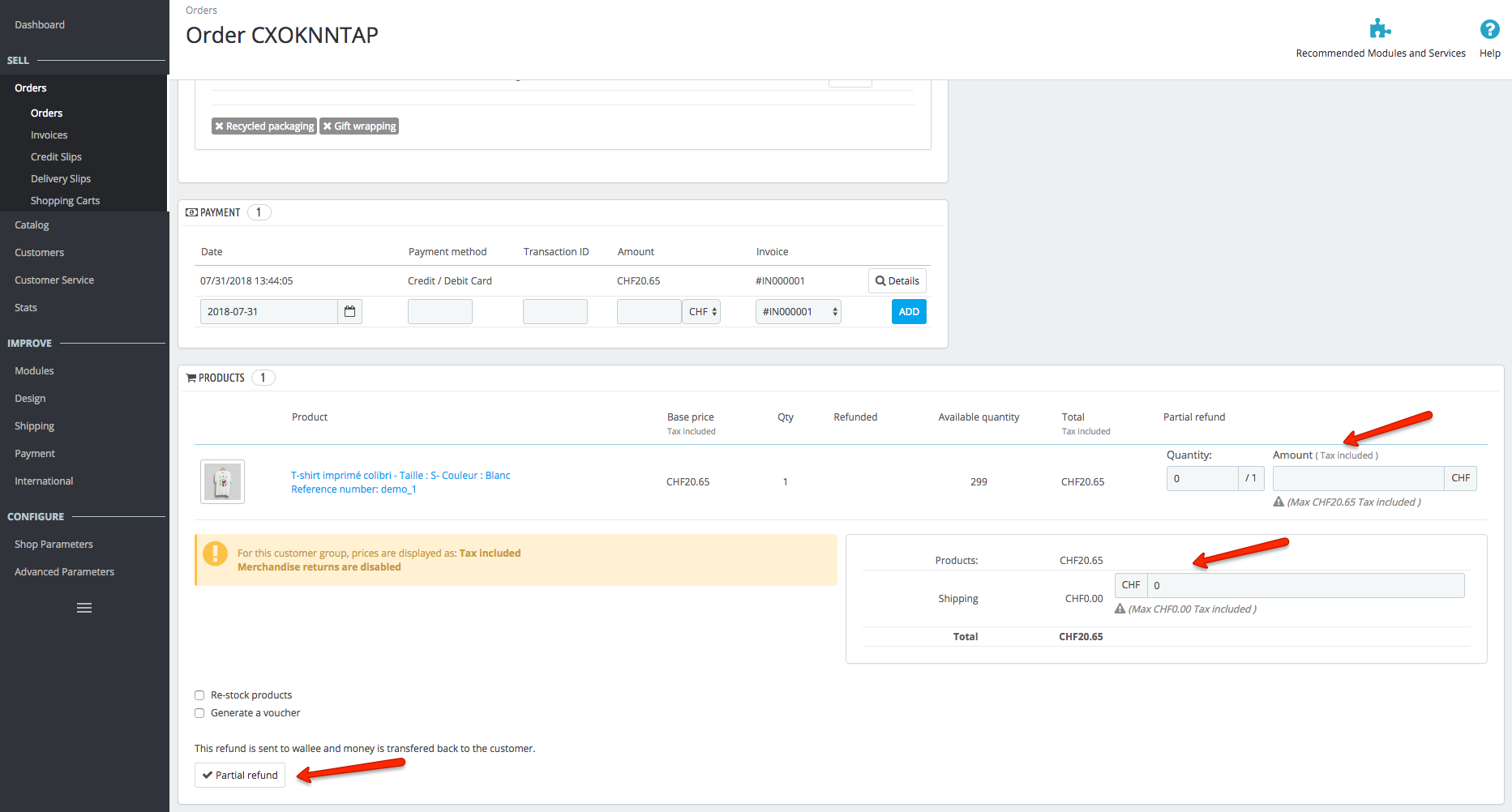Screen dimensions: 1512x812
Task: Open the #IN000001 invoice dropdown
Action: click(798, 311)
